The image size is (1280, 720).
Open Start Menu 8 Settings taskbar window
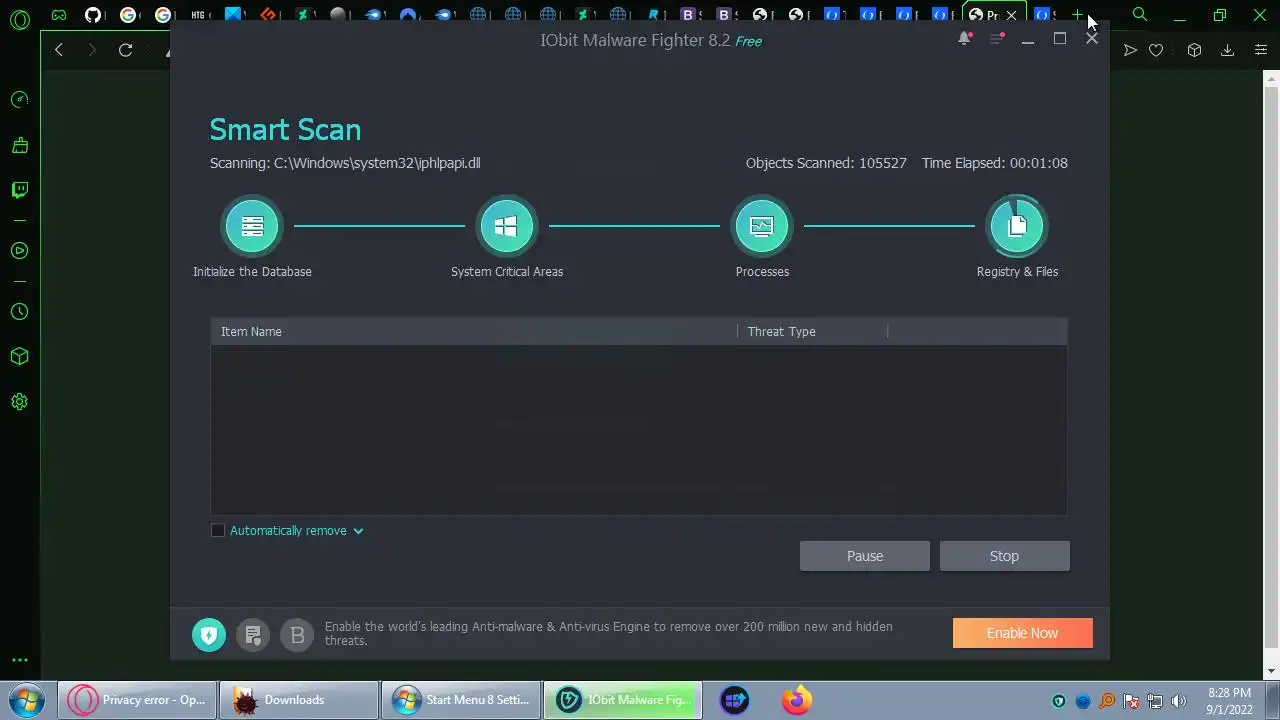pos(461,700)
